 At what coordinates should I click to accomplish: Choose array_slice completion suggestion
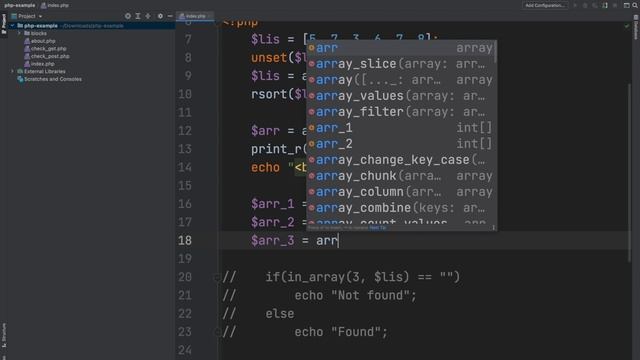click(400, 64)
